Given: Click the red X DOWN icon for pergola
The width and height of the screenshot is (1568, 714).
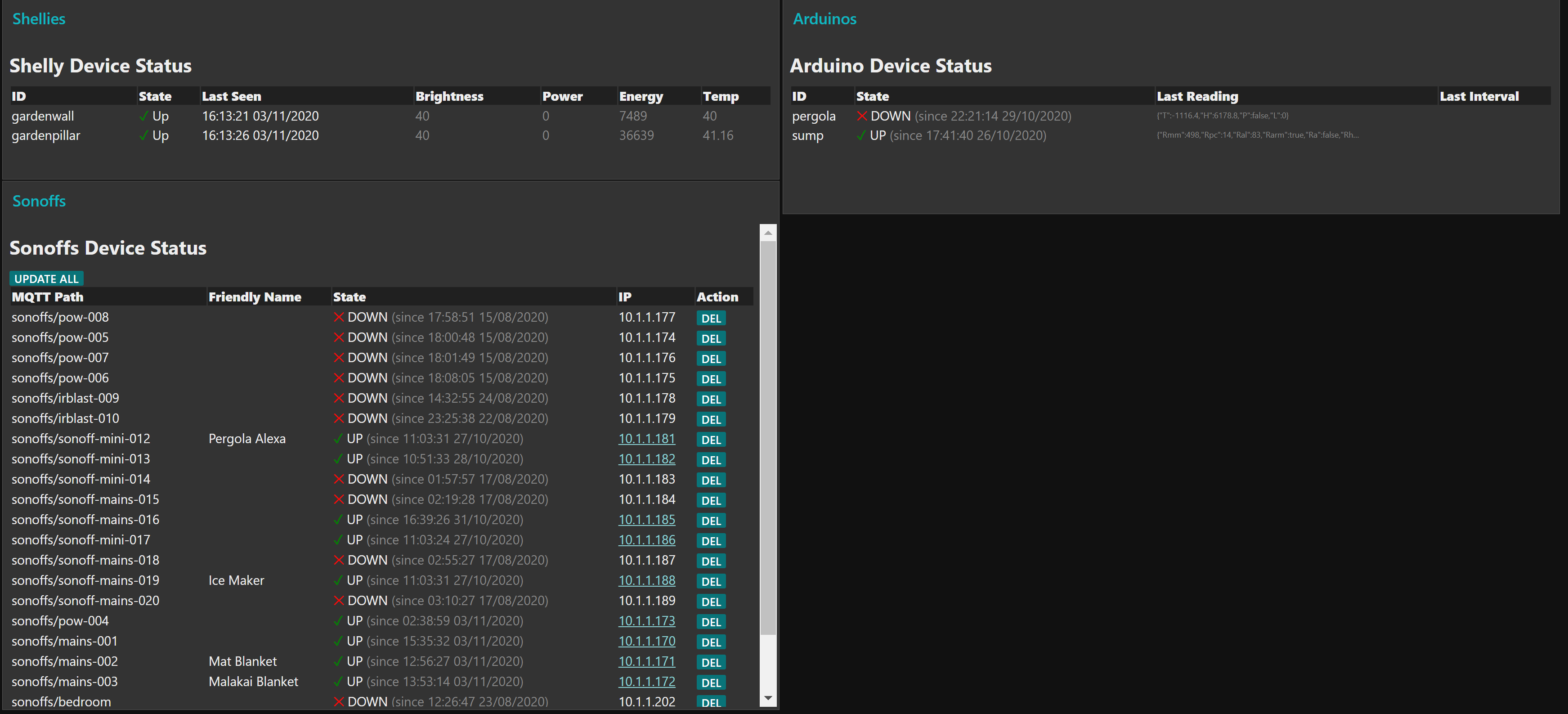Looking at the screenshot, I should click(x=862, y=116).
